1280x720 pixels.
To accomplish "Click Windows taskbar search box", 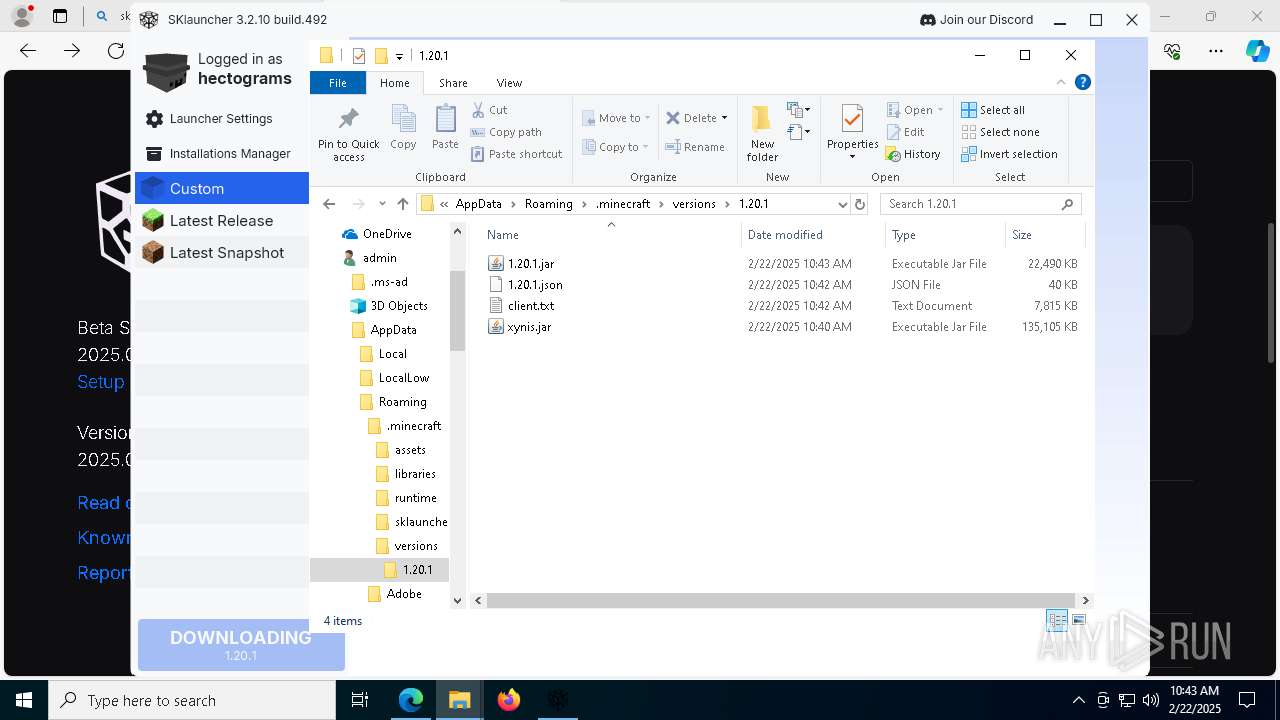I will click(x=192, y=700).
